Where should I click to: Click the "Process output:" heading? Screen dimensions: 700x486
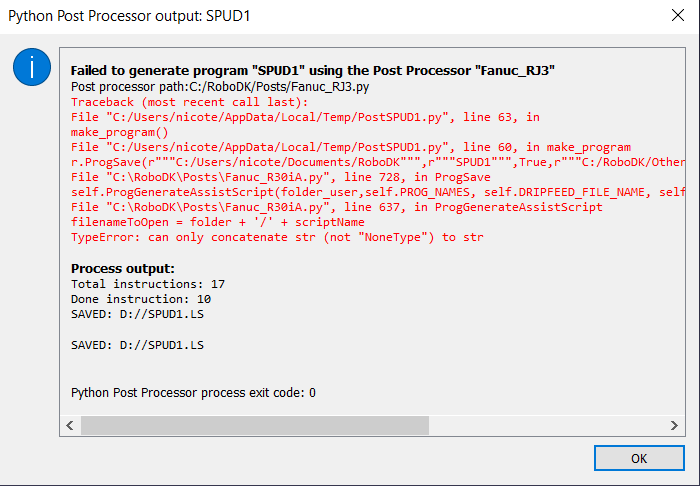tap(123, 269)
